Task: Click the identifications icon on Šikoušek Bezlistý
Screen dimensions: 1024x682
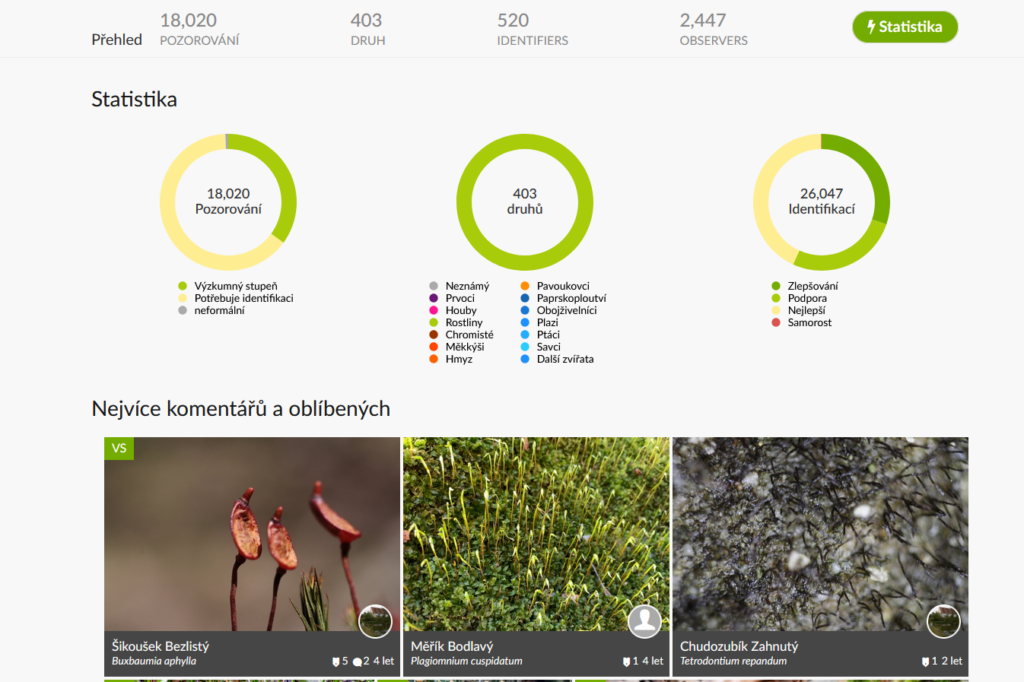Action: [x=335, y=661]
